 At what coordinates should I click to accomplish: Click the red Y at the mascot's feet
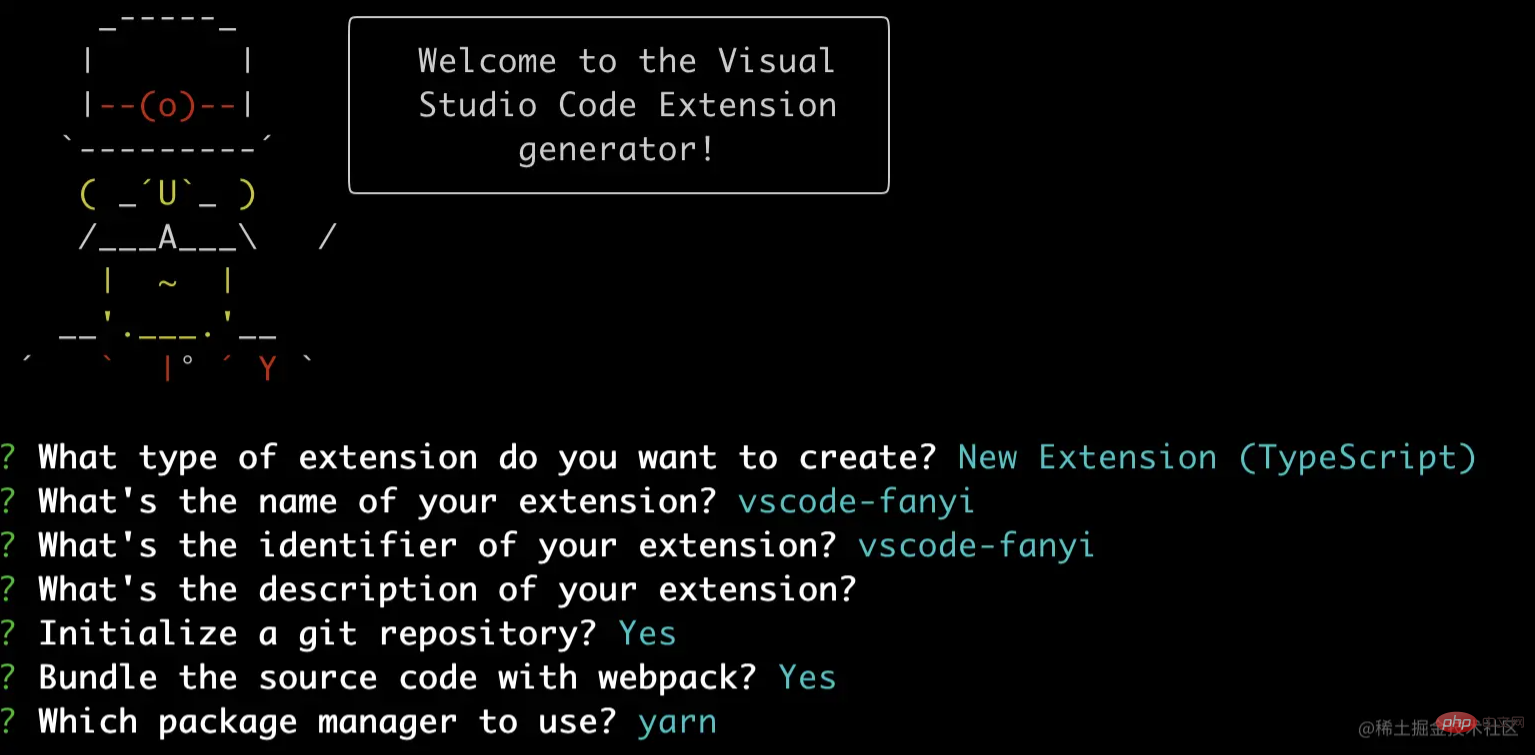267,369
